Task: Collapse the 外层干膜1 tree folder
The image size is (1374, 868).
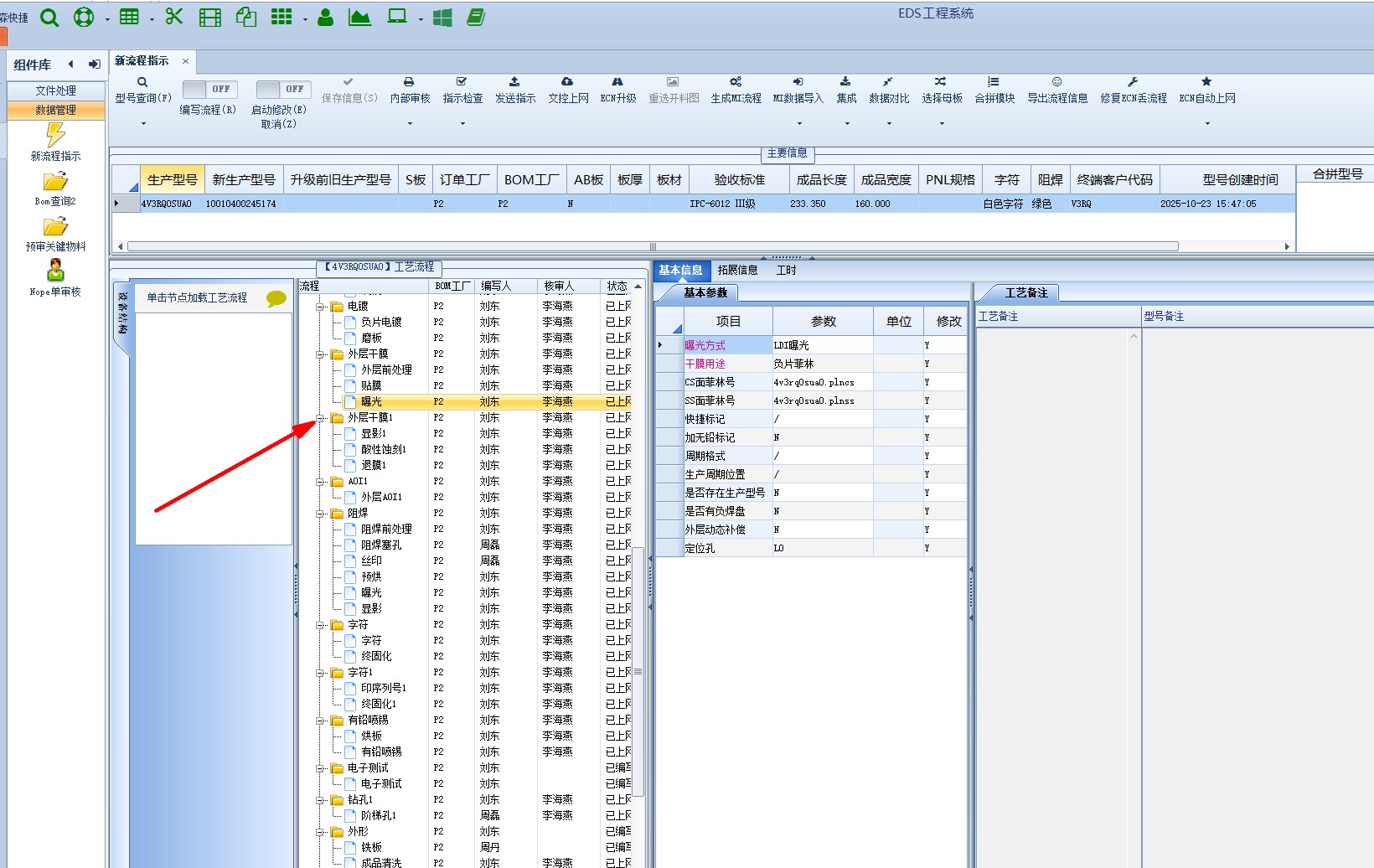Action: [x=320, y=417]
